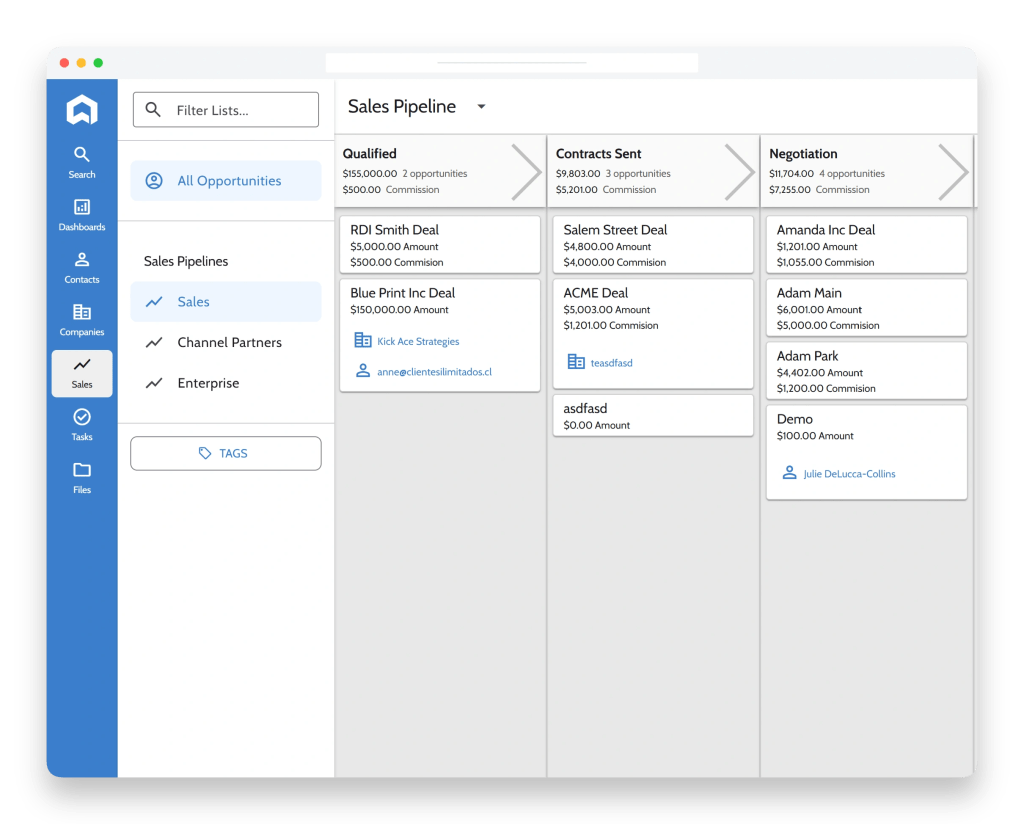Open the Tasks checkmark icon
Viewport: 1024px width, 824px height.
pyautogui.click(x=81, y=418)
